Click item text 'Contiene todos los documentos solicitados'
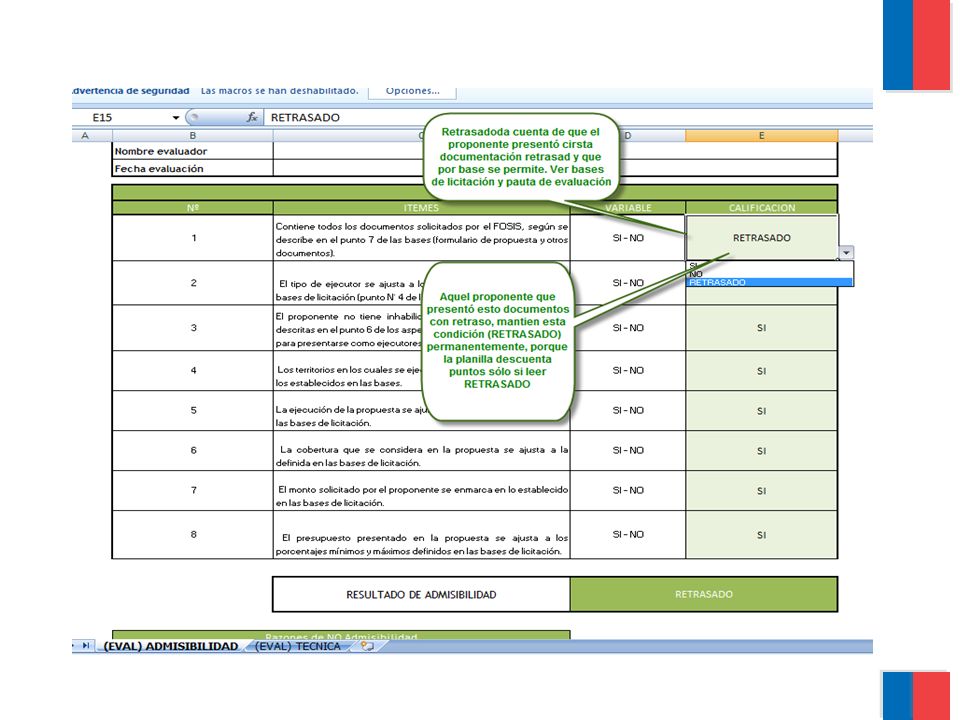This screenshot has height=720, width=960. click(x=421, y=239)
